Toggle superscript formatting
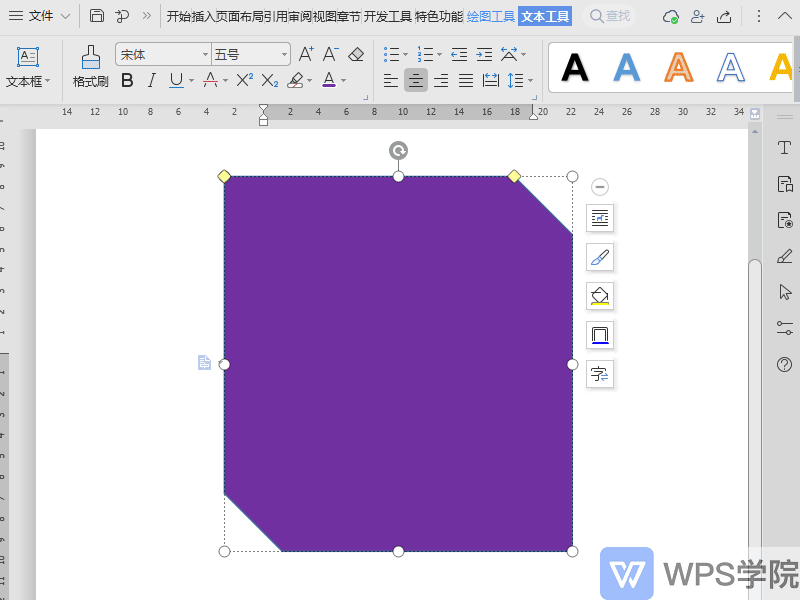This screenshot has height=600, width=800. [x=244, y=80]
